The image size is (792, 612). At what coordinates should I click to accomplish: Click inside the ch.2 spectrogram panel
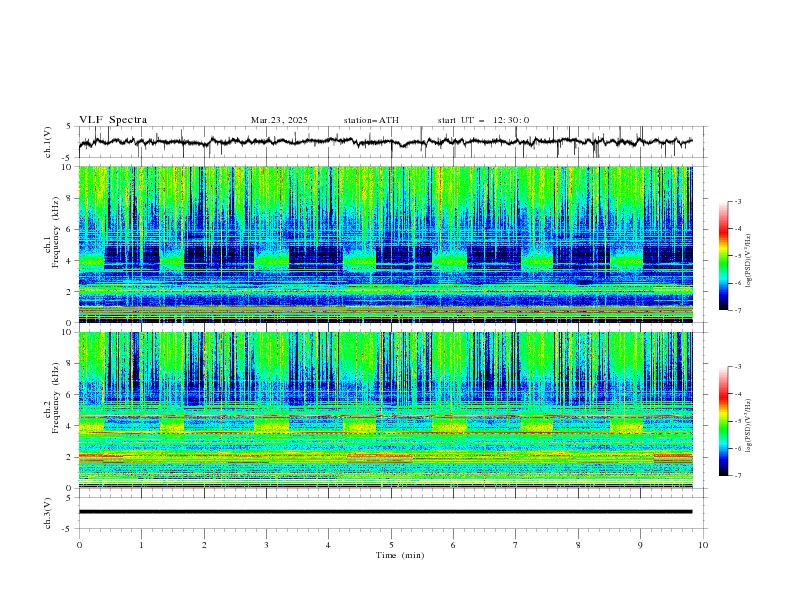(x=385, y=410)
